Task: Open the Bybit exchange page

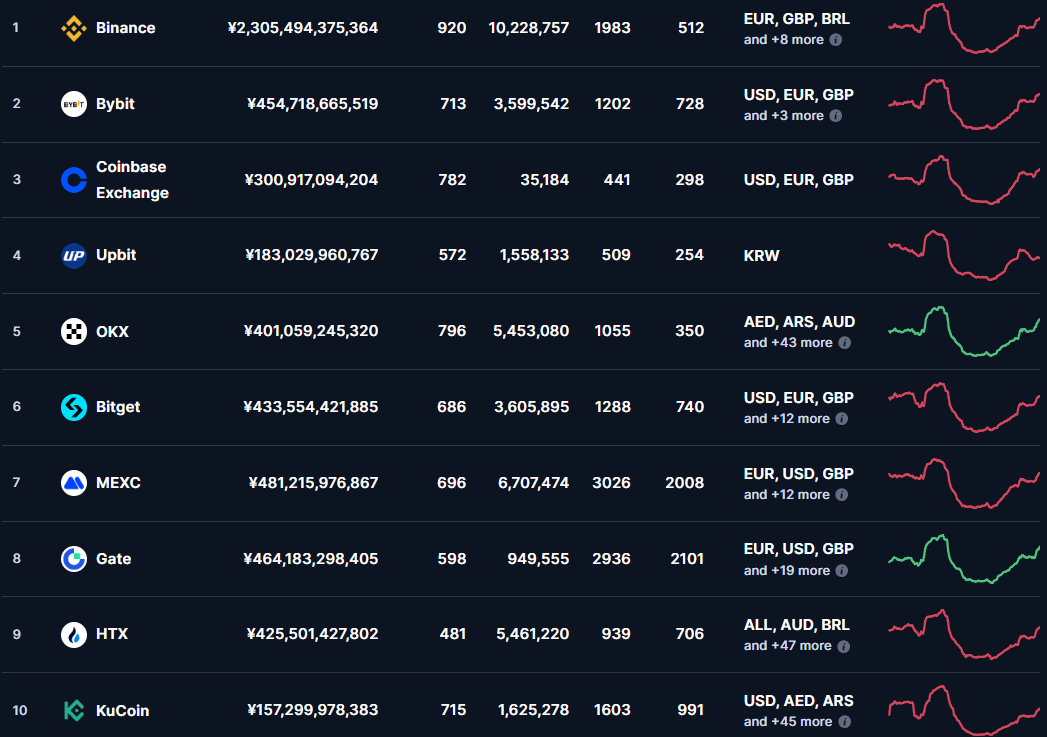Action: click(116, 104)
